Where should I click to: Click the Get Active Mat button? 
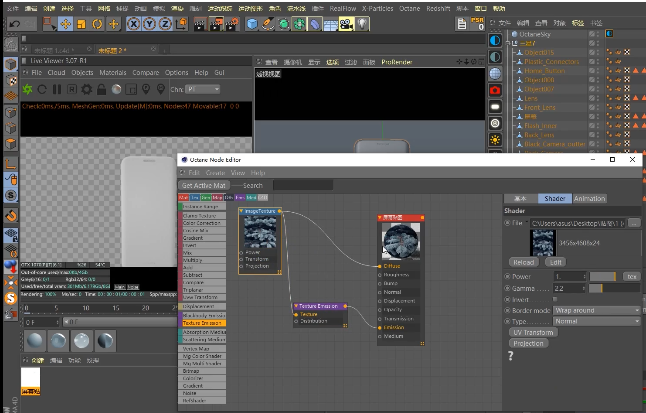pyautogui.click(x=204, y=185)
